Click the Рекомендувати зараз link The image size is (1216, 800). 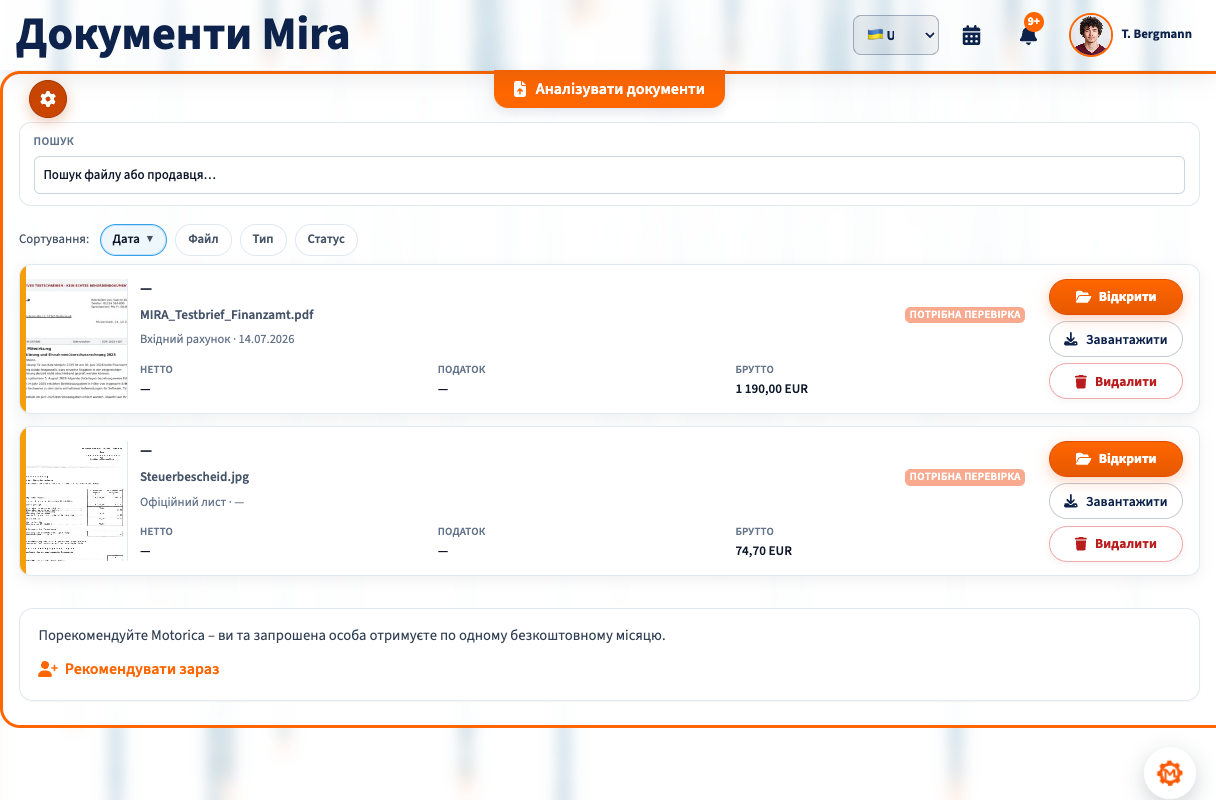(x=129, y=669)
